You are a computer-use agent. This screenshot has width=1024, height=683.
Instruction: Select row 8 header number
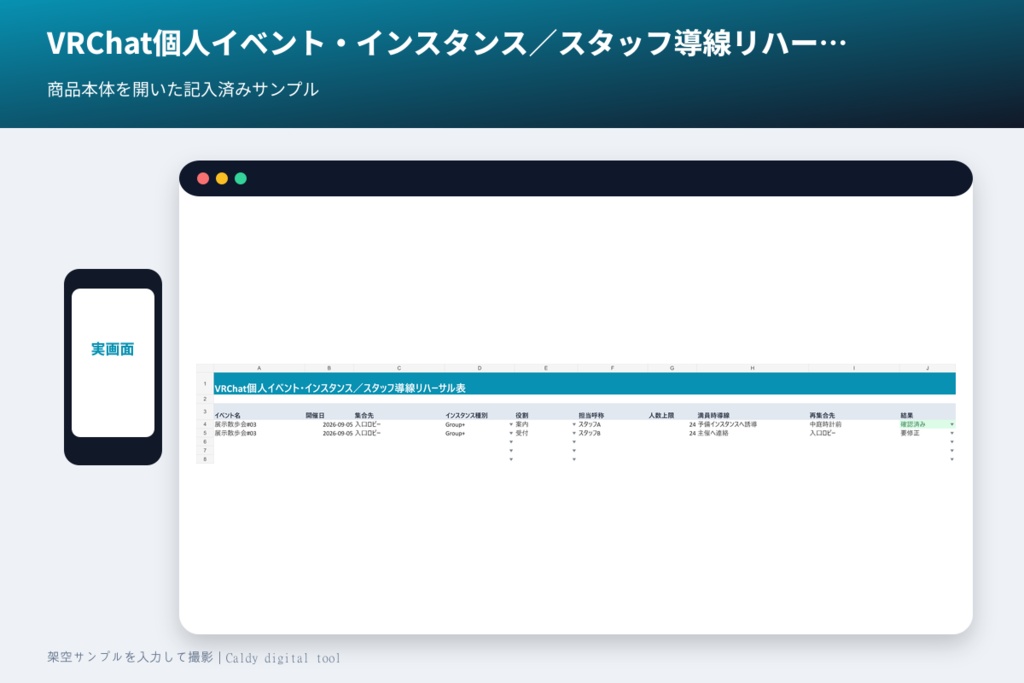[205, 460]
